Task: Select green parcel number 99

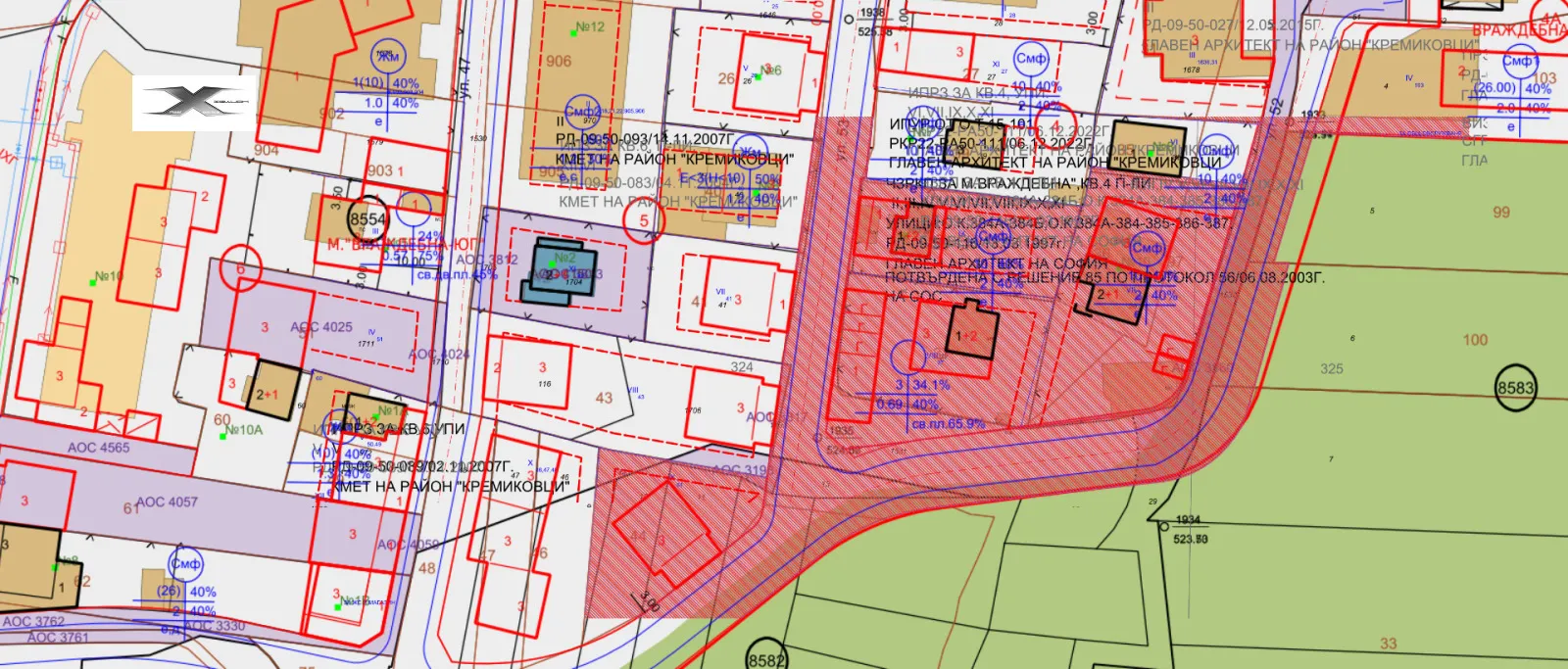Action: point(1501,212)
